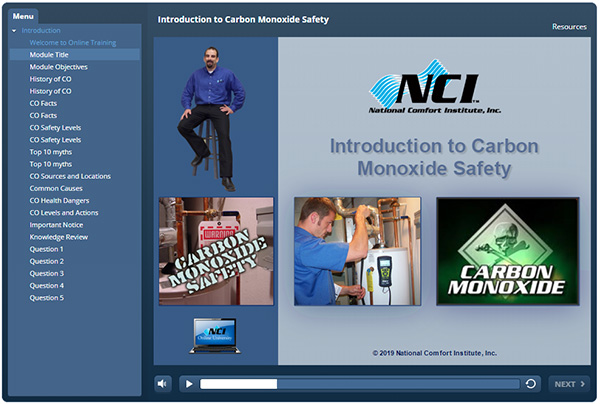Jump to Question 1

point(46,249)
